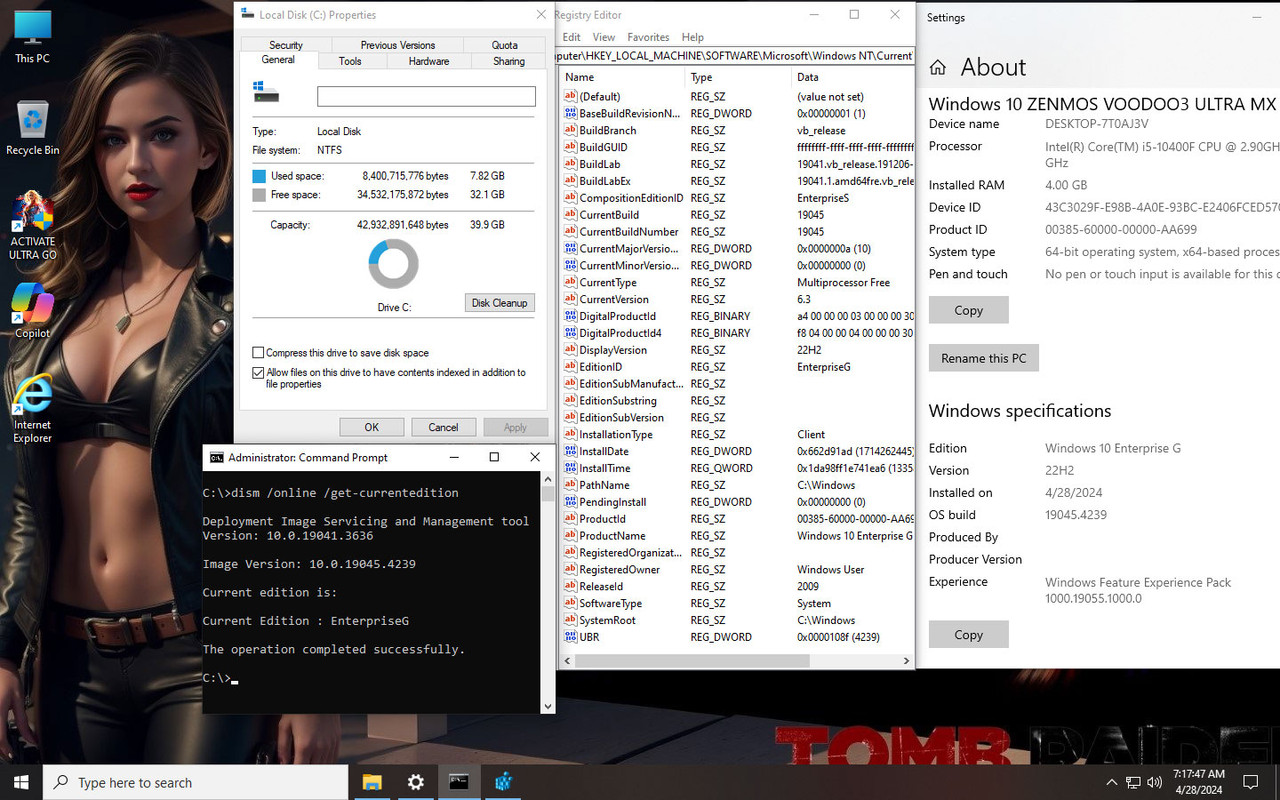Click the Data column header
Viewport: 1280px width, 800px height.
(x=853, y=77)
